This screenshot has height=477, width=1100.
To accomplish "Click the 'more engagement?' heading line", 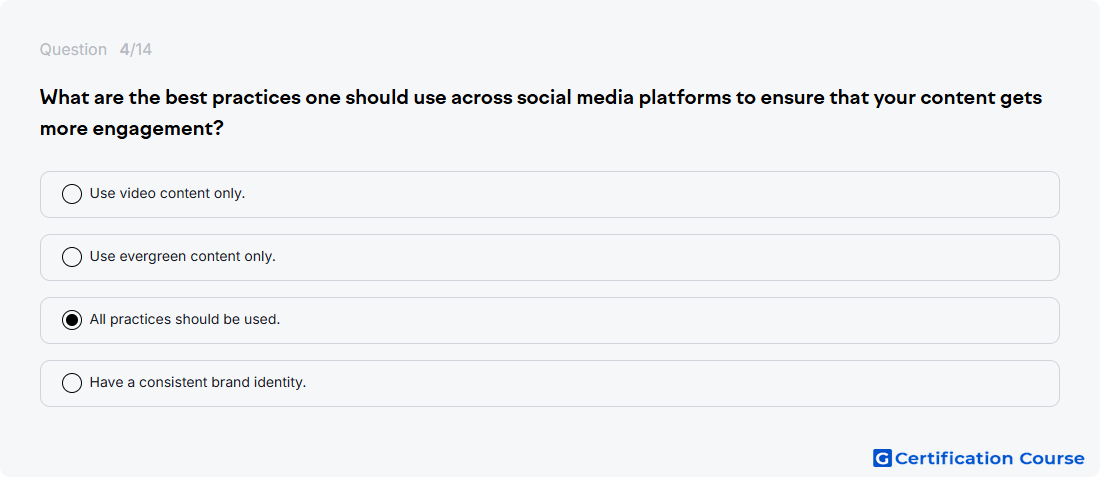I will coord(132,129).
